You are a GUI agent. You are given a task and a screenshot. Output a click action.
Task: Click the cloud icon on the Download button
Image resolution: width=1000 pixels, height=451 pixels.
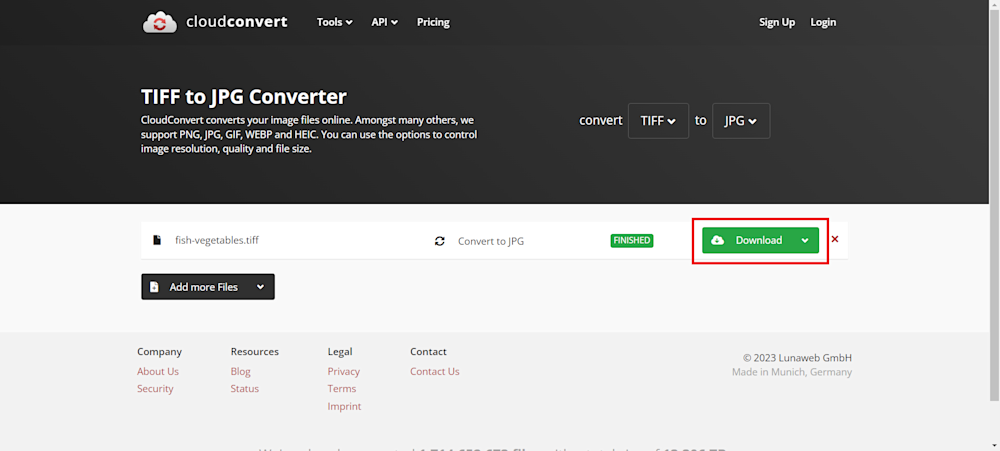point(717,240)
